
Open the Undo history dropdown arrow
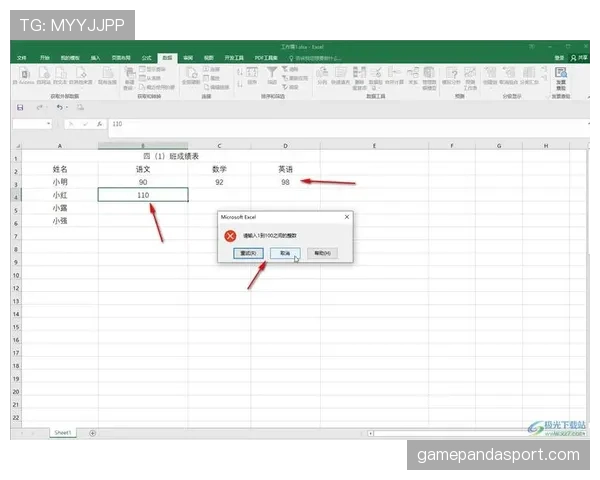click(67, 108)
